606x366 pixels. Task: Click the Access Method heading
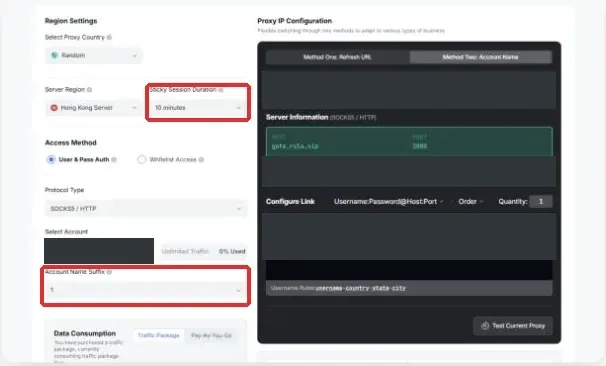pos(71,143)
